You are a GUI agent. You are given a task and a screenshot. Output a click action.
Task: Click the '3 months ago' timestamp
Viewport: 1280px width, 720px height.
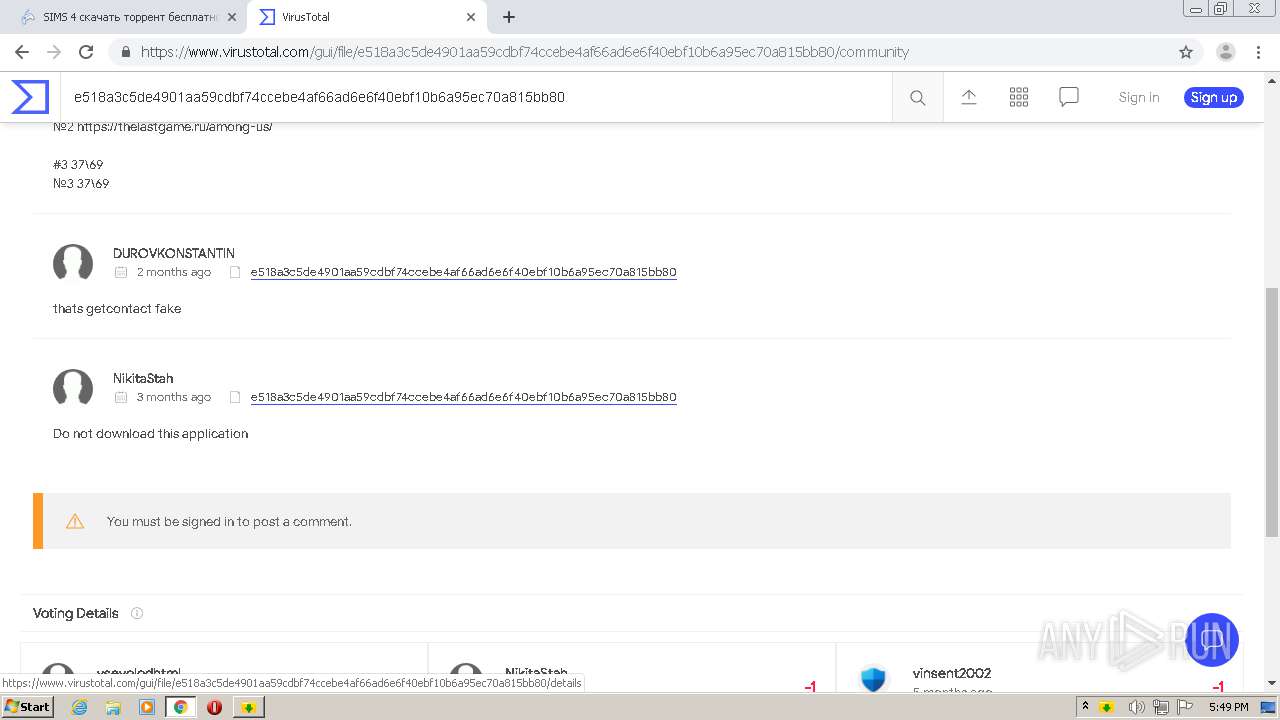tap(174, 397)
